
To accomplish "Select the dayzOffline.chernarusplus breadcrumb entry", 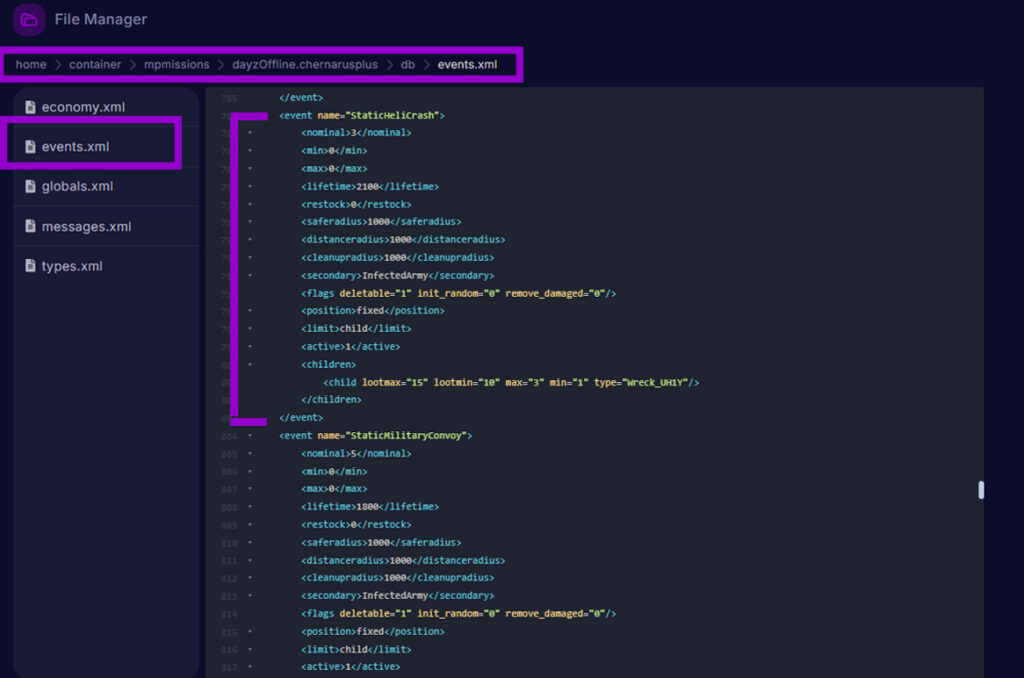I will click(x=304, y=64).
